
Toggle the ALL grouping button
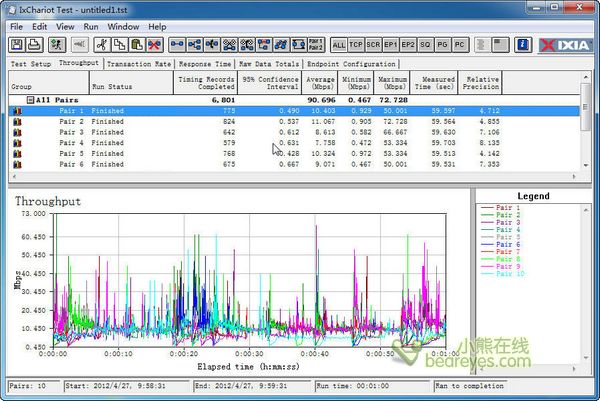[339, 45]
